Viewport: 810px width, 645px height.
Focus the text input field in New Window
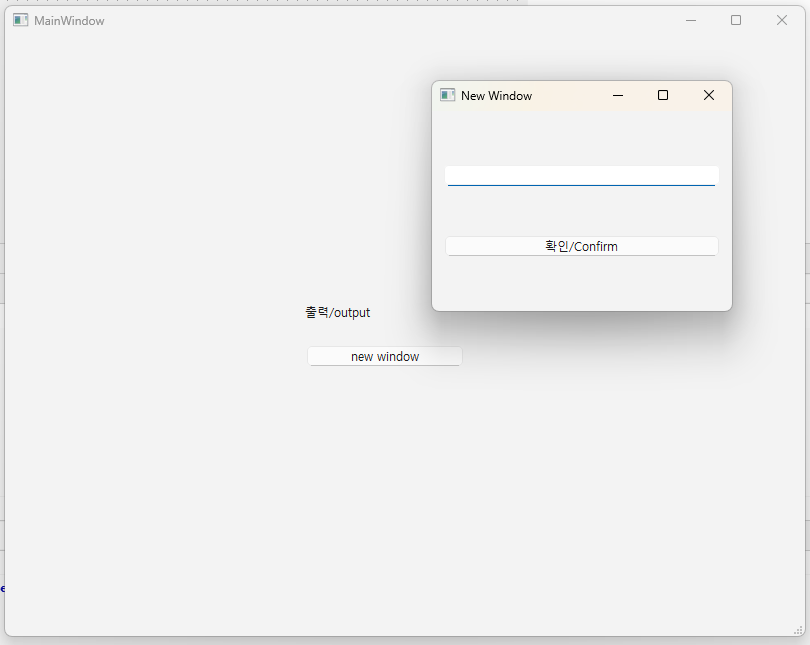click(581, 175)
